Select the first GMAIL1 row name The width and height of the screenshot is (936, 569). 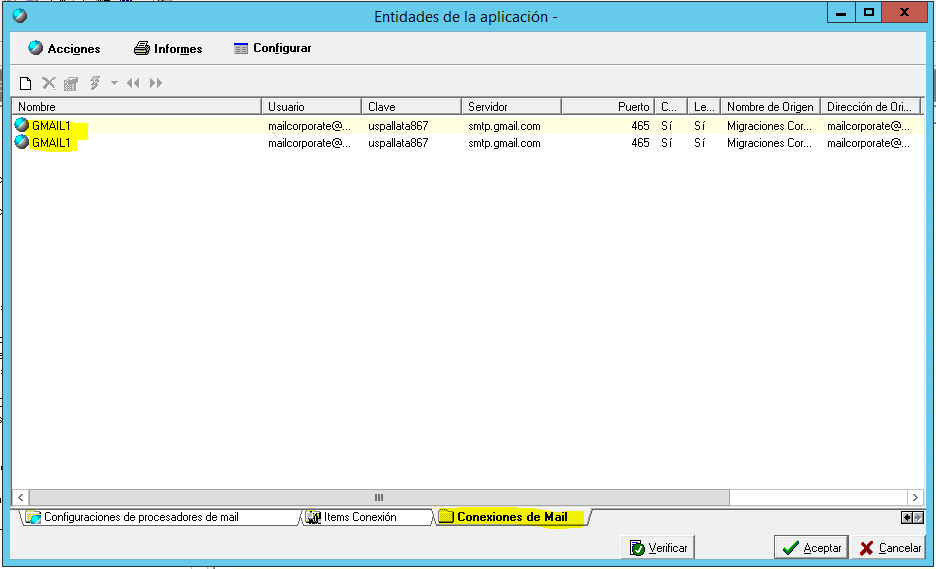(x=51, y=126)
